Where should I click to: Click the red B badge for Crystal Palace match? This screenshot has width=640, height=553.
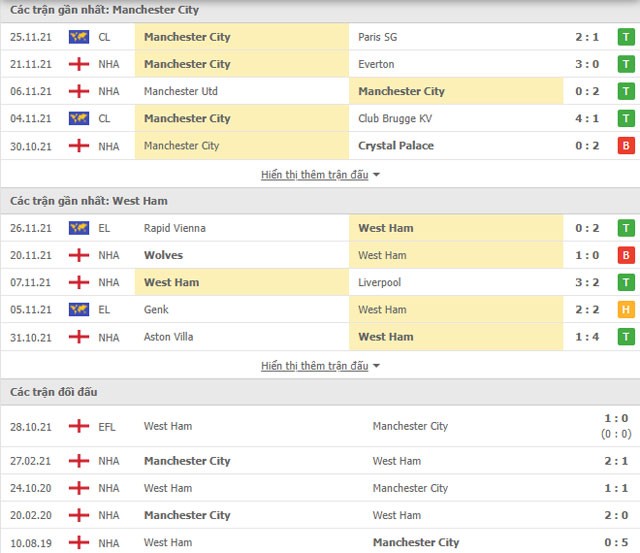pos(626,146)
